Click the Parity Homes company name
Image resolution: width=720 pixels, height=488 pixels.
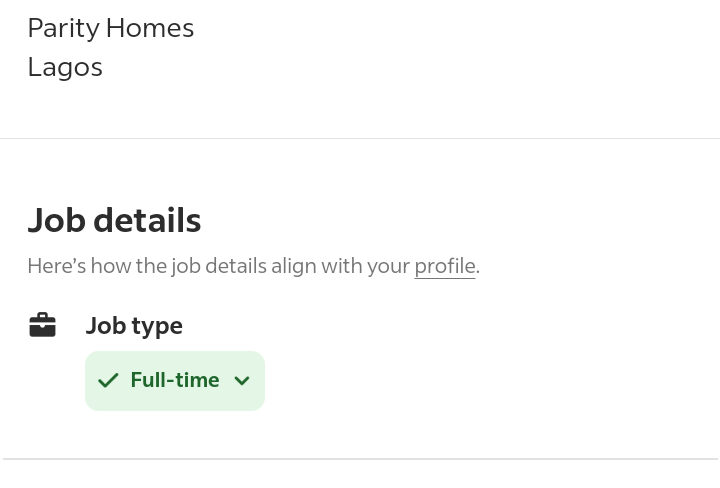tap(111, 28)
